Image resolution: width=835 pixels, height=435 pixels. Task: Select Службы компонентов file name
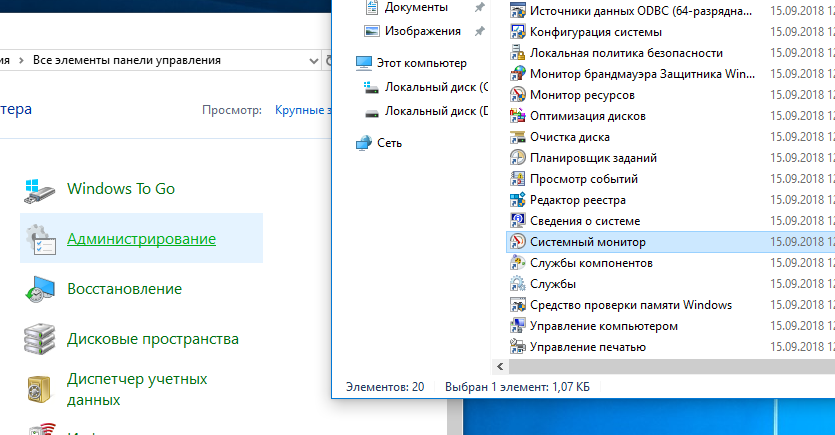591,263
